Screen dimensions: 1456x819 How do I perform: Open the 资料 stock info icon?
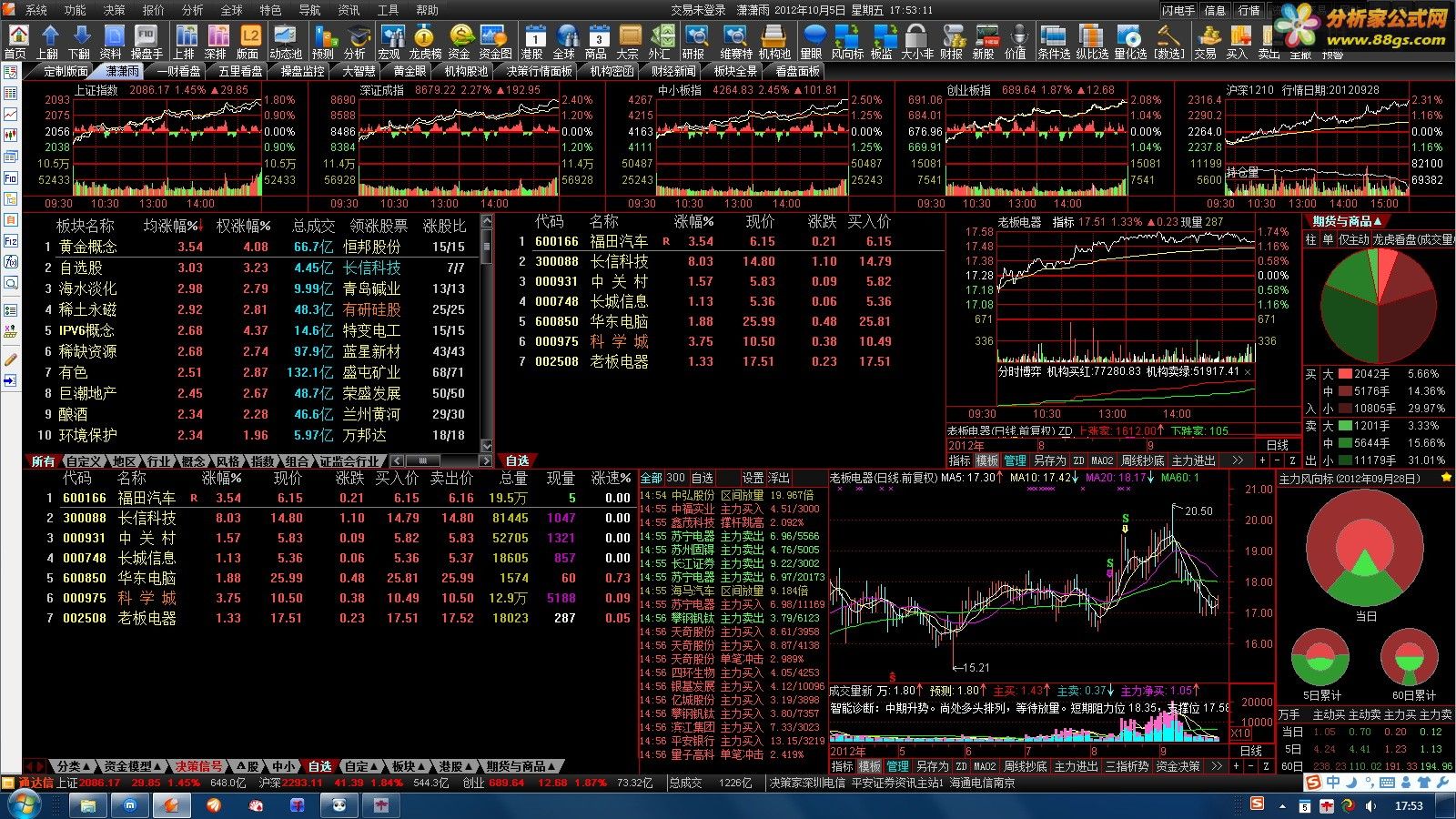point(111,41)
